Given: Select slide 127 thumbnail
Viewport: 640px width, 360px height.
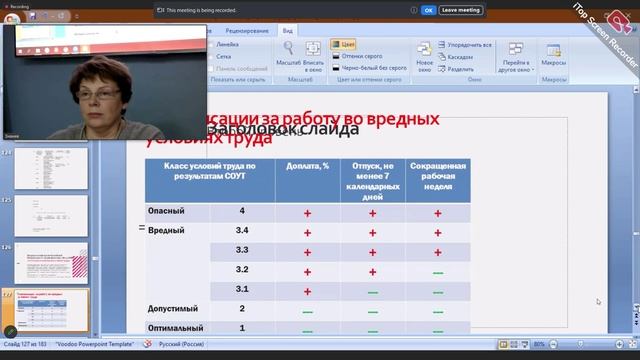Looking at the screenshot, I should click(x=51, y=311).
